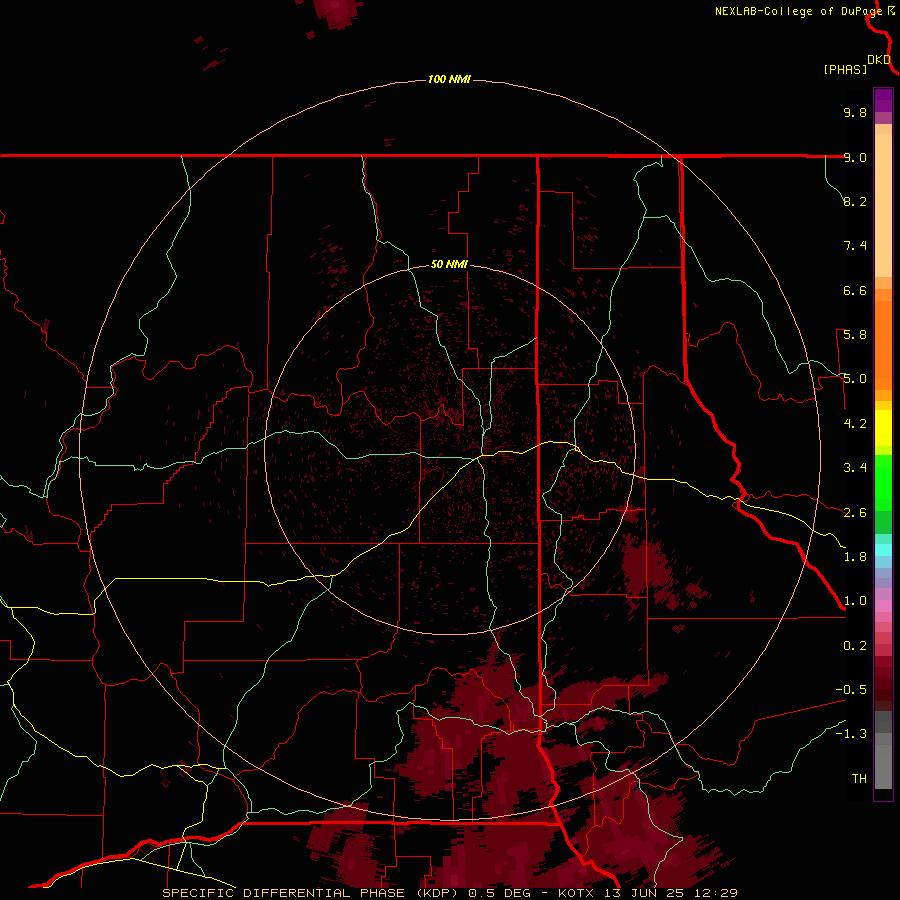Image resolution: width=900 pixels, height=900 pixels.
Task: Click the 6.6 scale value
Action: click(x=855, y=290)
